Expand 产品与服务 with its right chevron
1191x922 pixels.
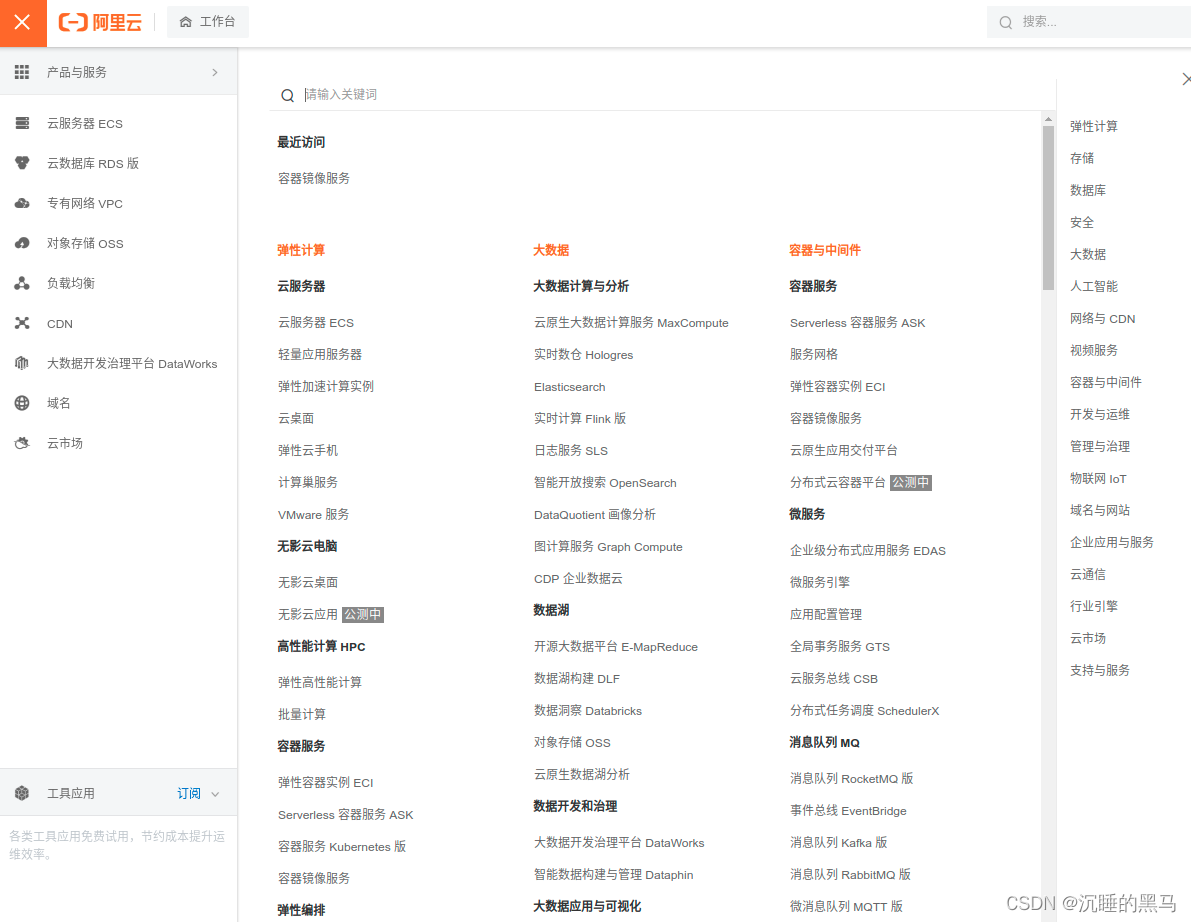click(x=215, y=72)
